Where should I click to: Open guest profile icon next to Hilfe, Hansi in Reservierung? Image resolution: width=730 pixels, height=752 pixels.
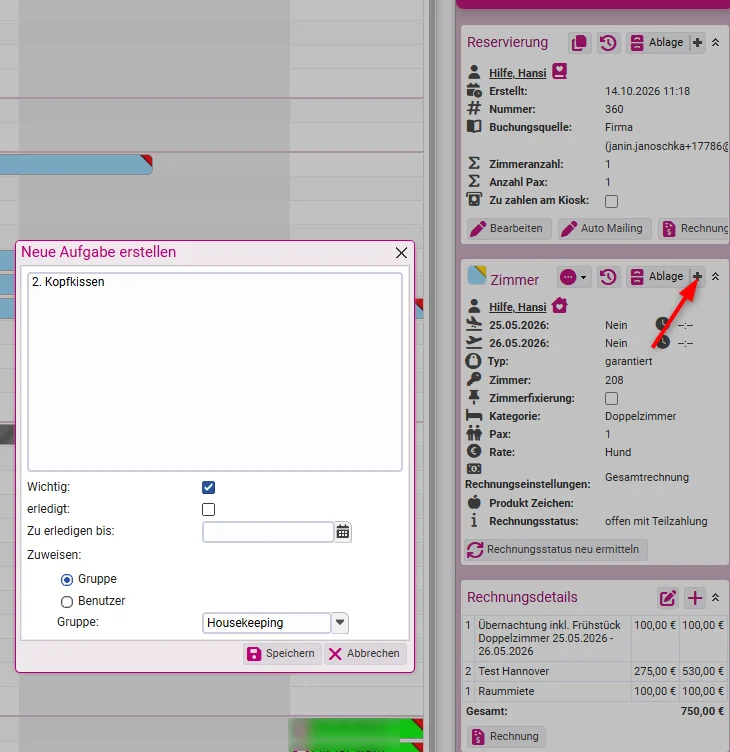coord(560,71)
